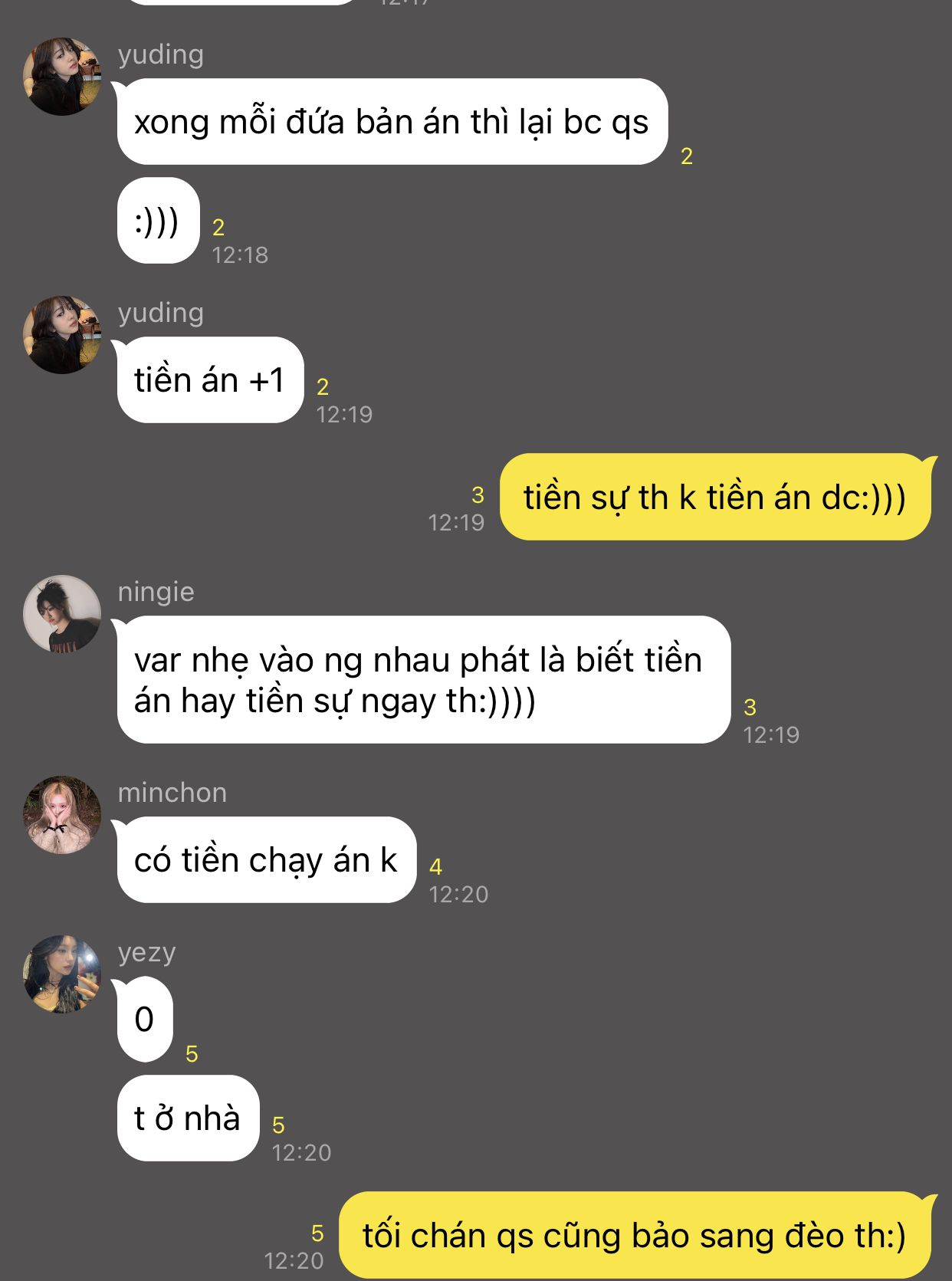Tap the 12:18 timestamp below ':)))'
The height and width of the screenshot is (1281, 952).
pyautogui.click(x=240, y=255)
